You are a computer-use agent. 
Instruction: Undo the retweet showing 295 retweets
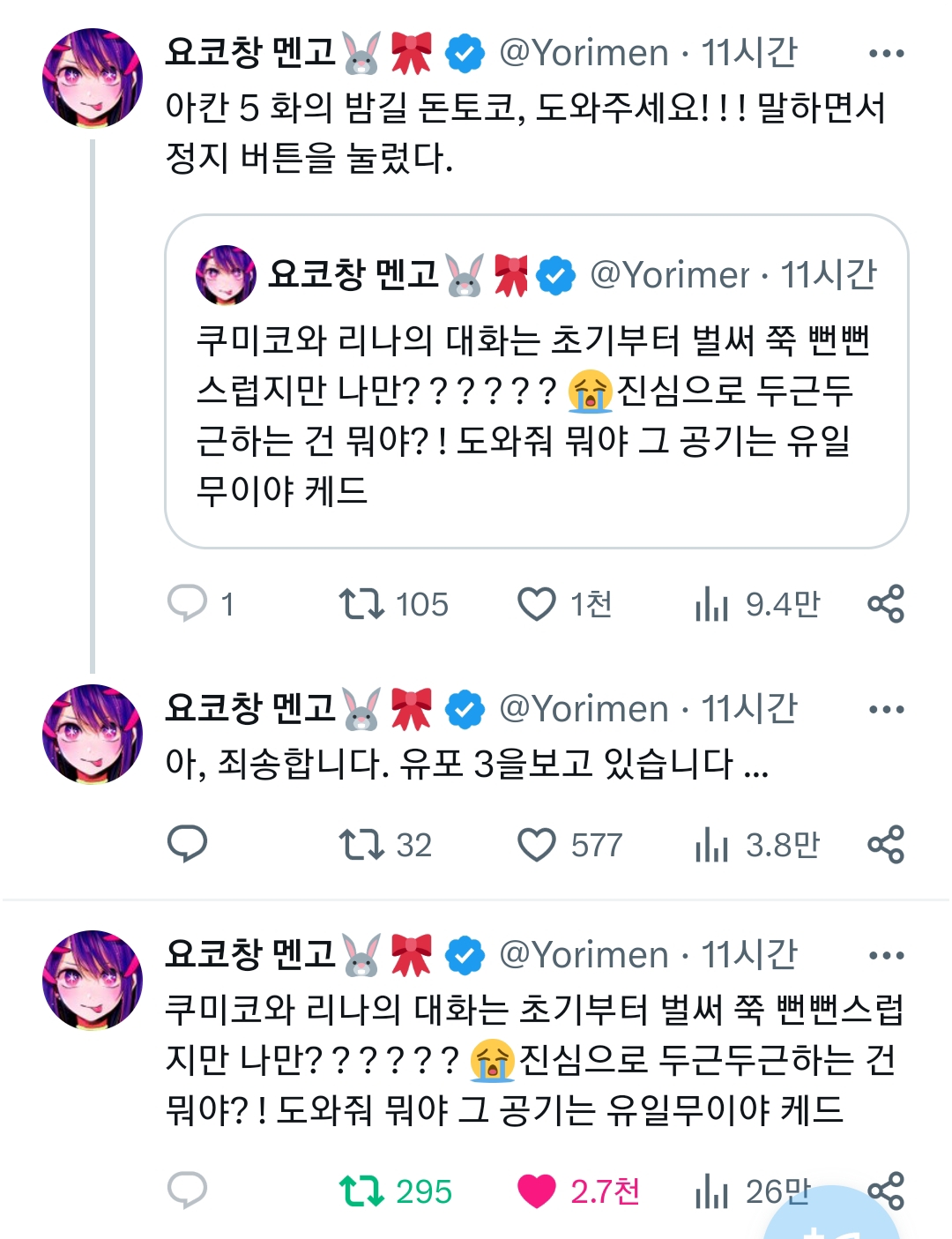click(x=361, y=1191)
